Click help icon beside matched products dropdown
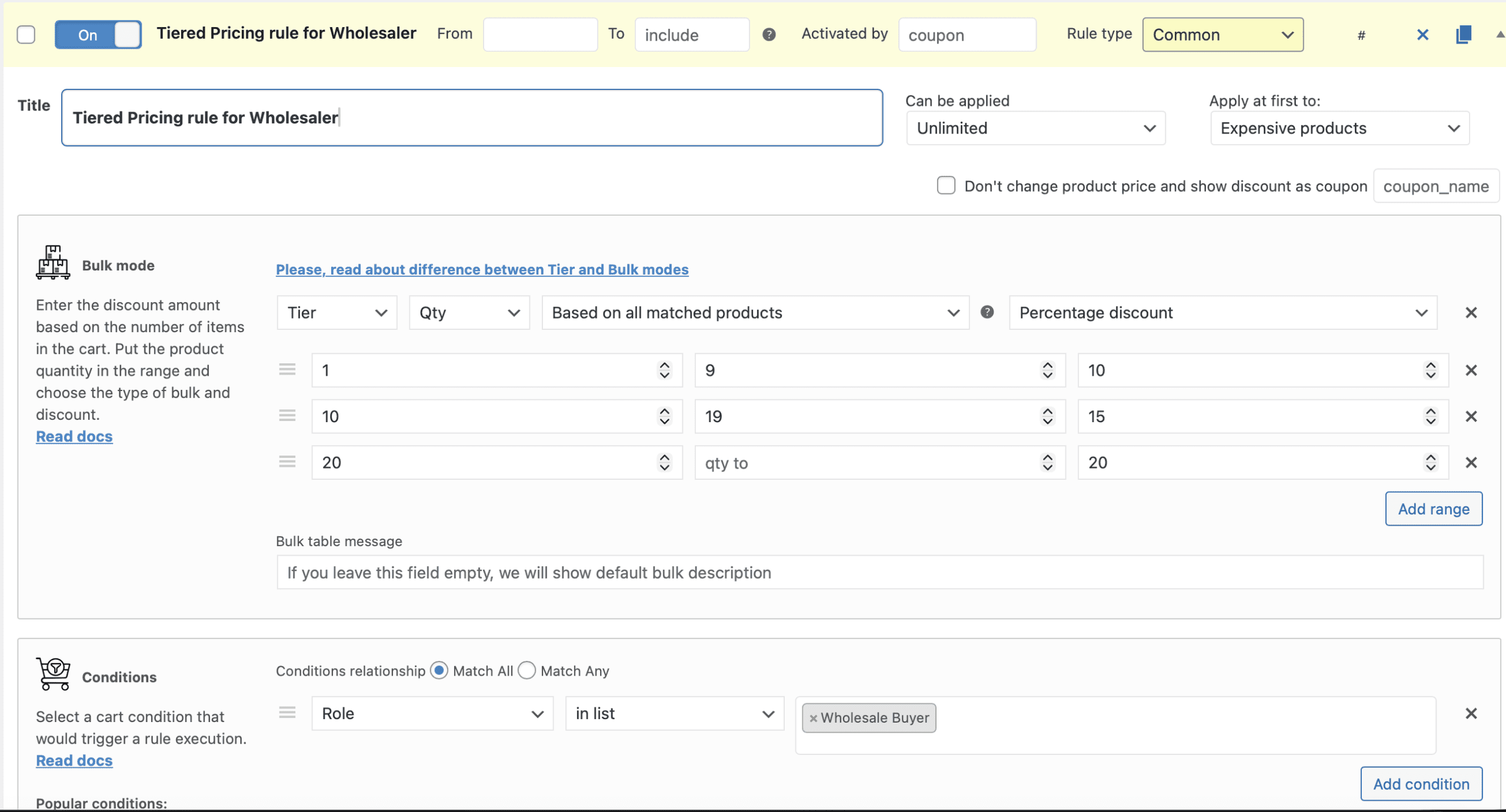Image resolution: width=1506 pixels, height=812 pixels. 987,312
